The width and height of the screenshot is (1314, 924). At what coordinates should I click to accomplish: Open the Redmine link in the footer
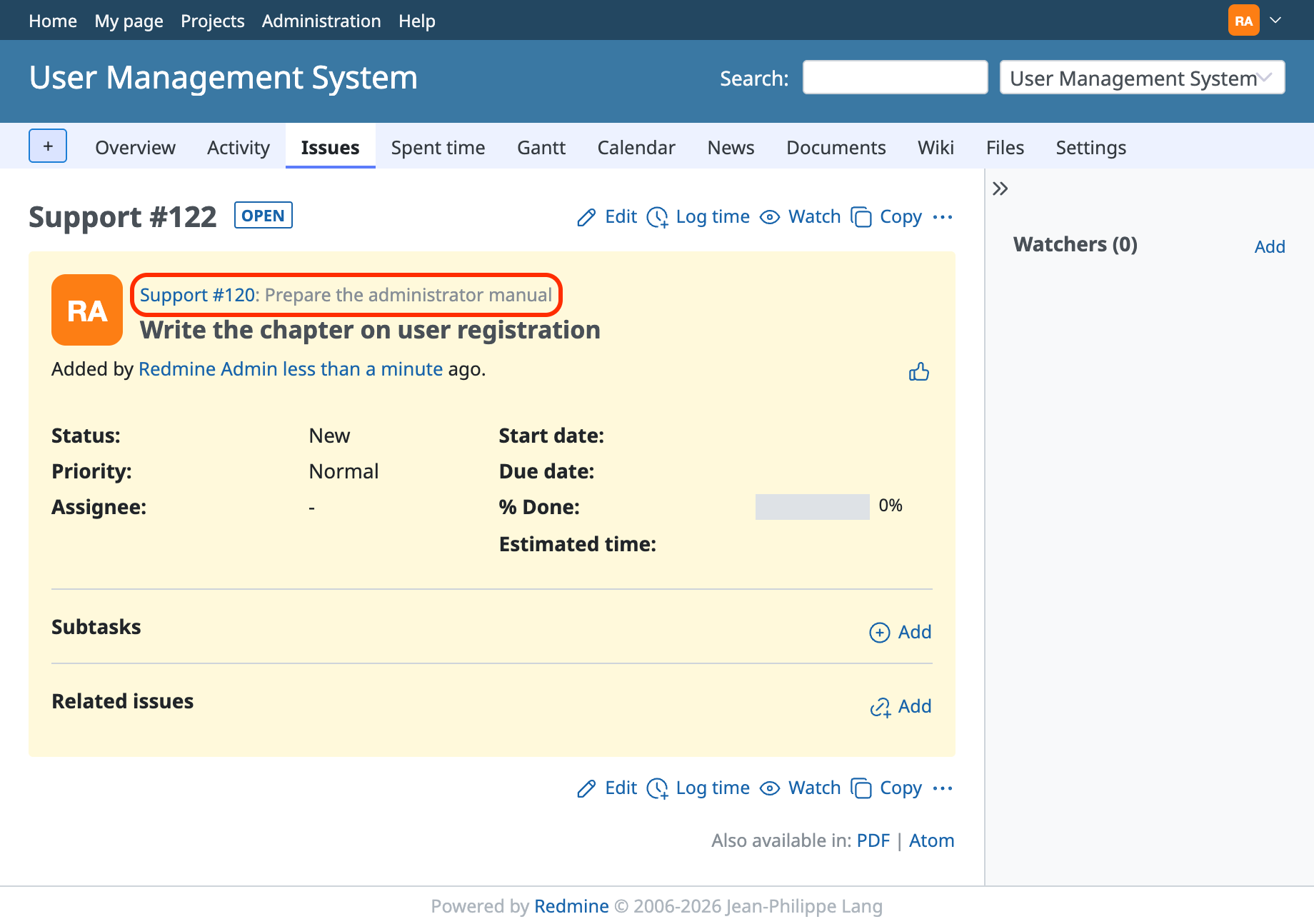coord(571,906)
